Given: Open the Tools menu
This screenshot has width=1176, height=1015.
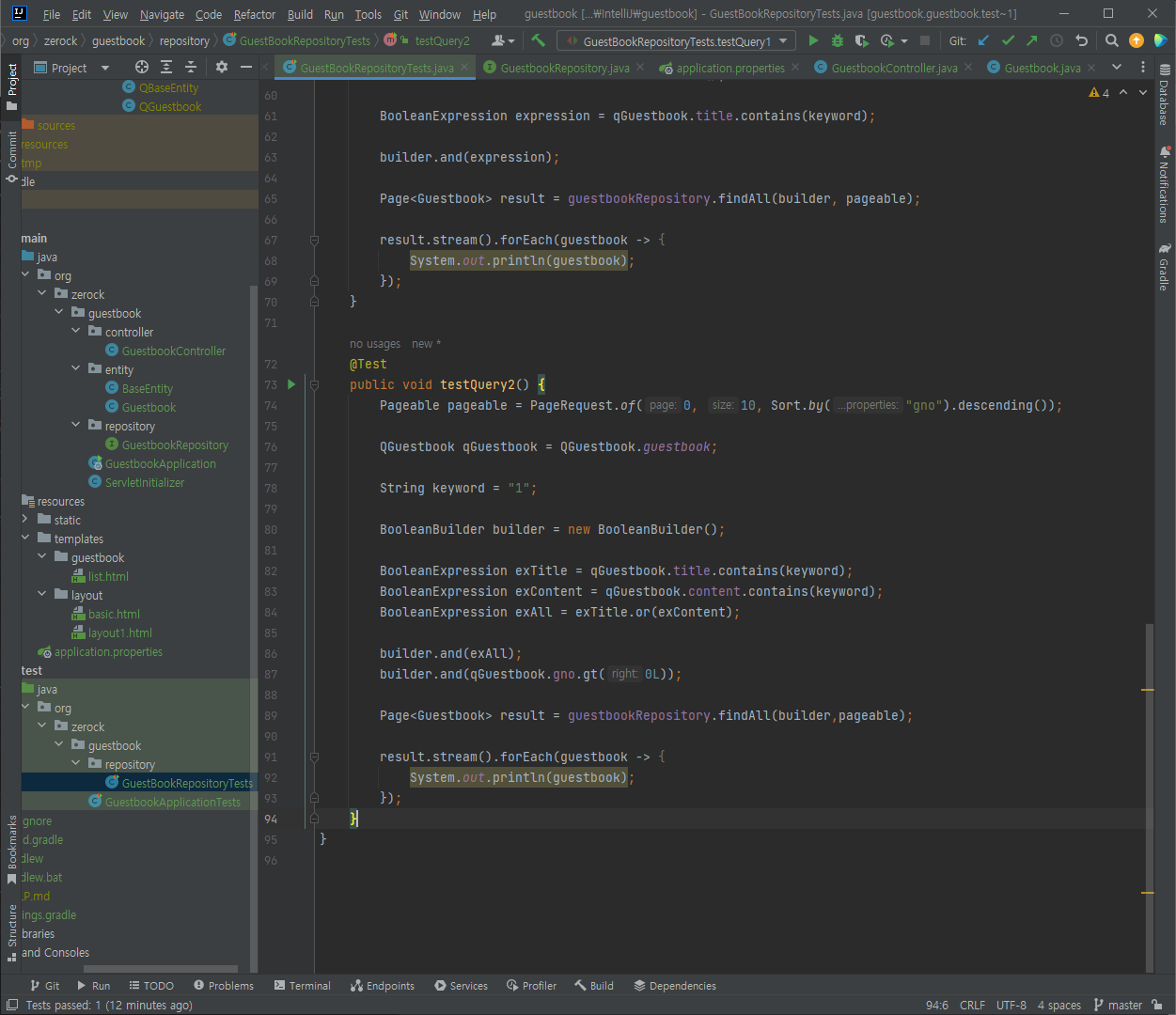Looking at the screenshot, I should click(x=368, y=14).
